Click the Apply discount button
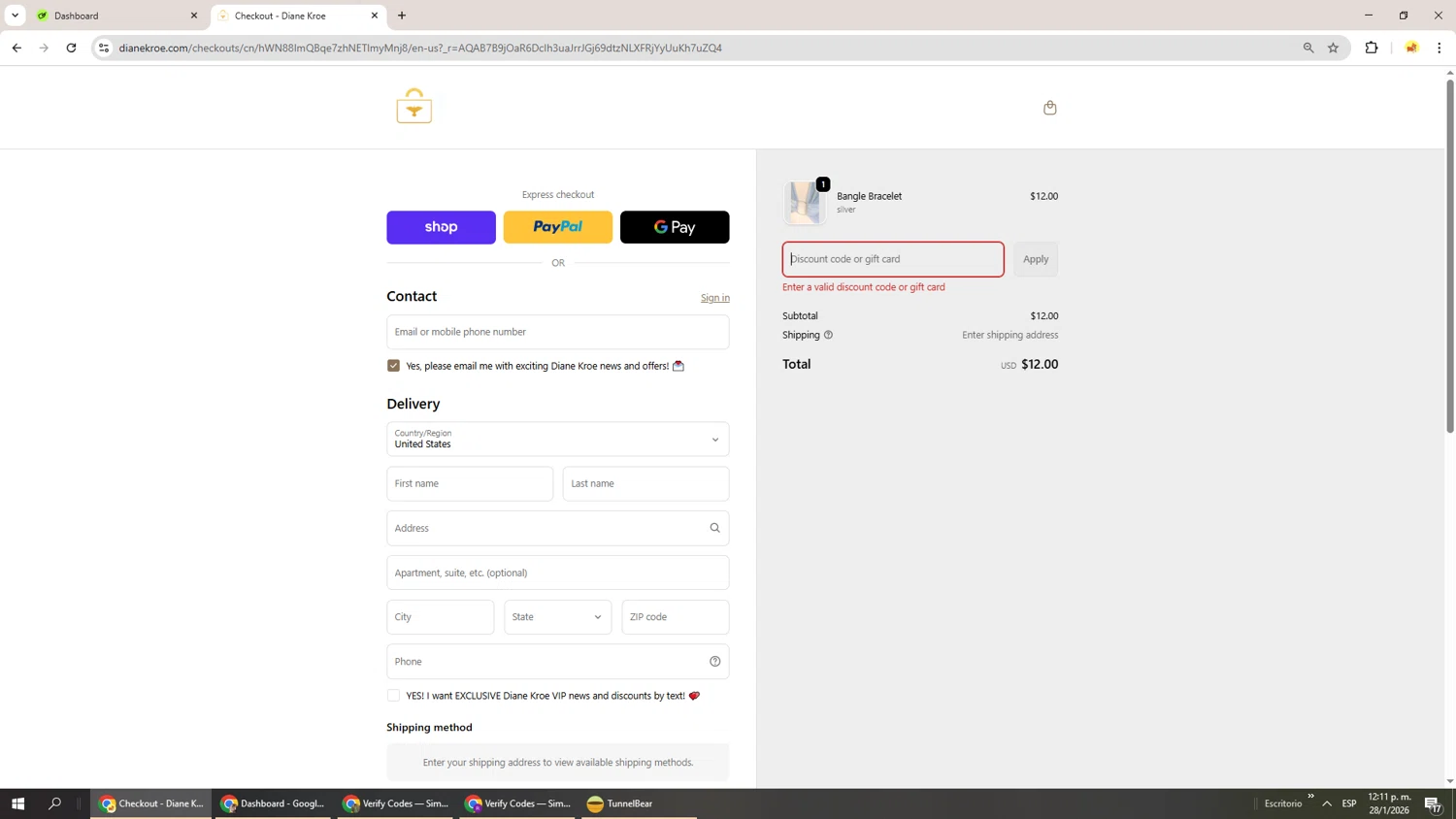The image size is (1456, 819). tap(1036, 259)
